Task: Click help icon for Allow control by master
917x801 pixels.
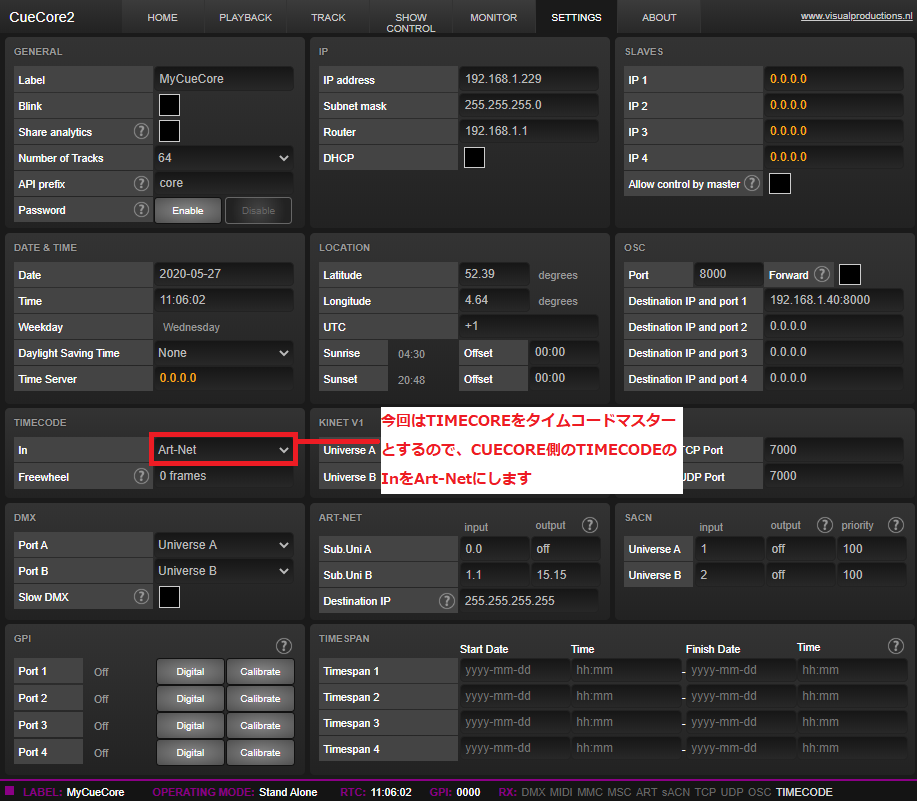Action: [752, 184]
